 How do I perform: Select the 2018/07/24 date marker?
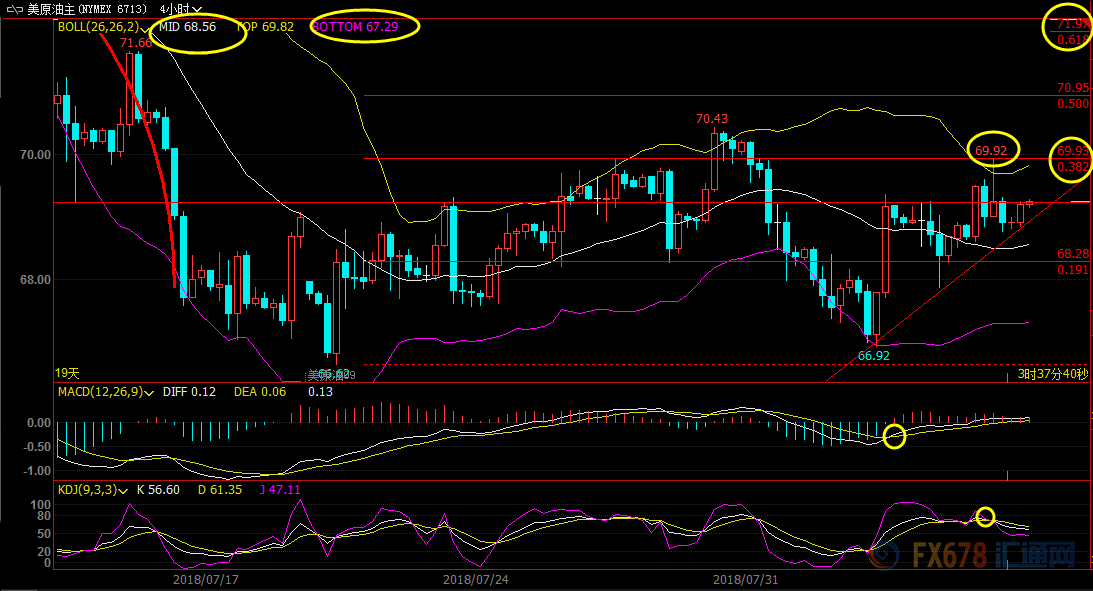475,579
